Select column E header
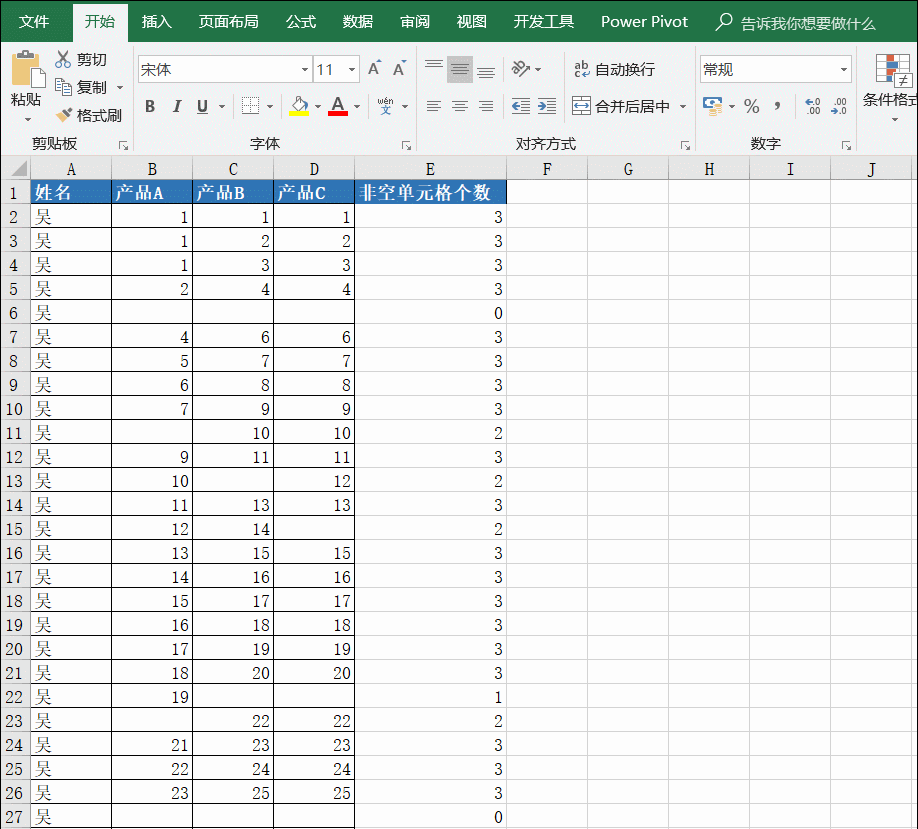The height and width of the screenshot is (829, 918). click(430, 169)
